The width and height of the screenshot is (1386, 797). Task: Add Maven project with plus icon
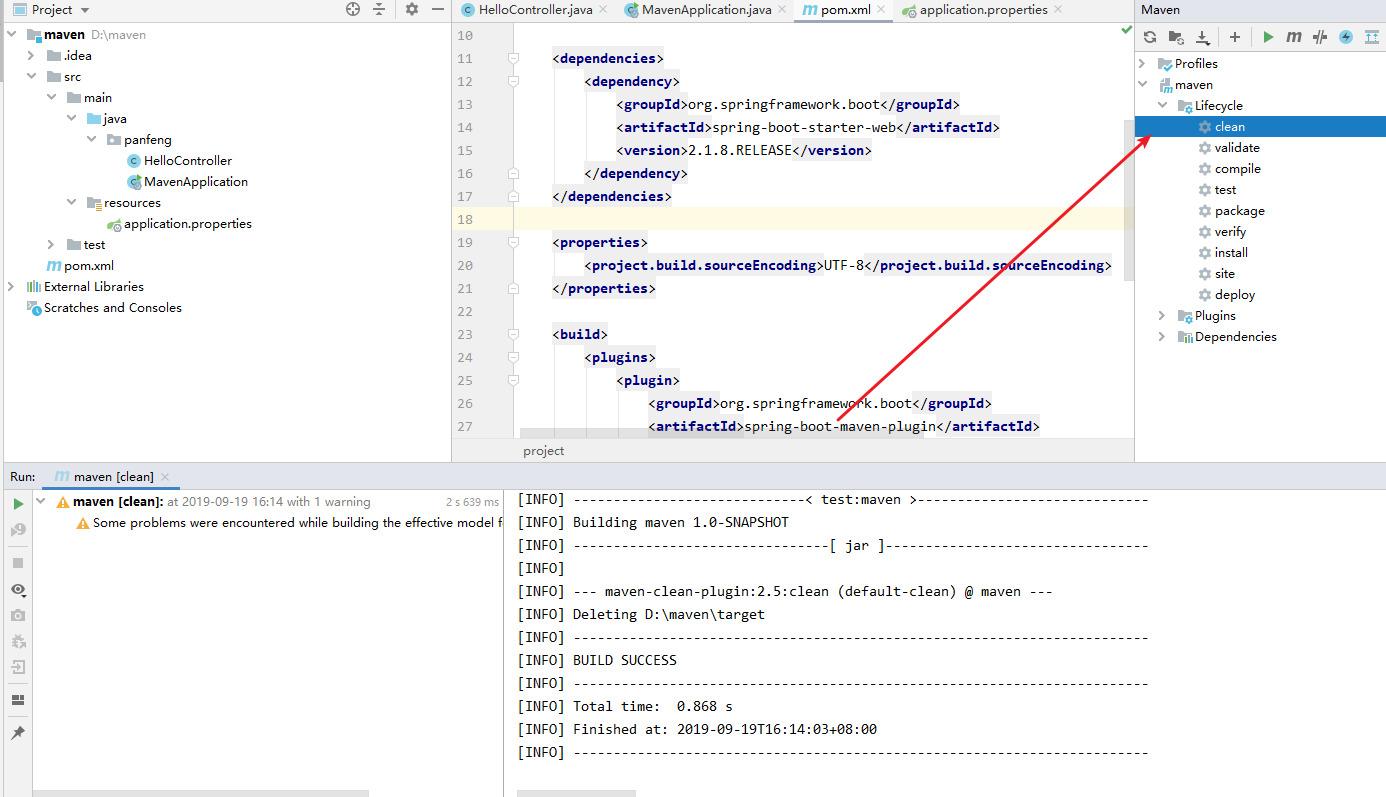(1235, 37)
